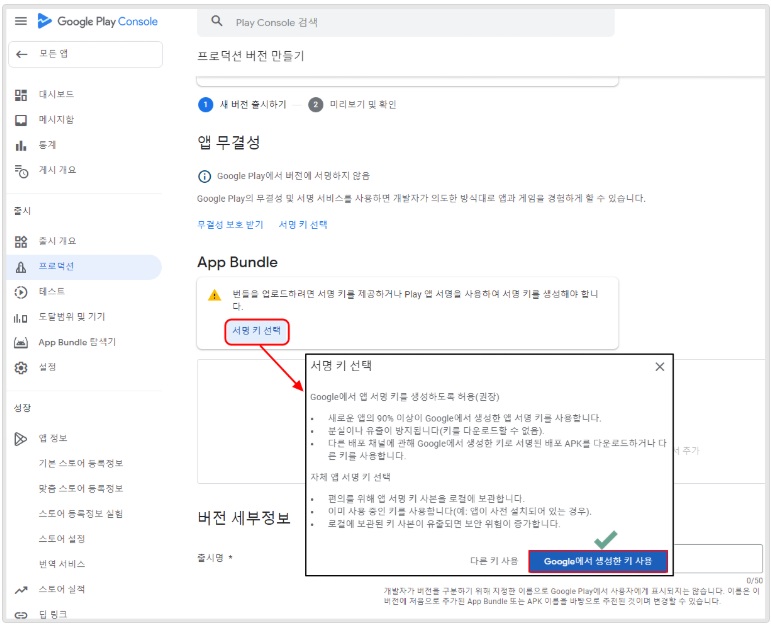Image resolution: width=771 pixels, height=624 pixels.
Task: Click 서명 키 선택 link under 앱 무결성
Action: pyautogui.click(x=303, y=225)
